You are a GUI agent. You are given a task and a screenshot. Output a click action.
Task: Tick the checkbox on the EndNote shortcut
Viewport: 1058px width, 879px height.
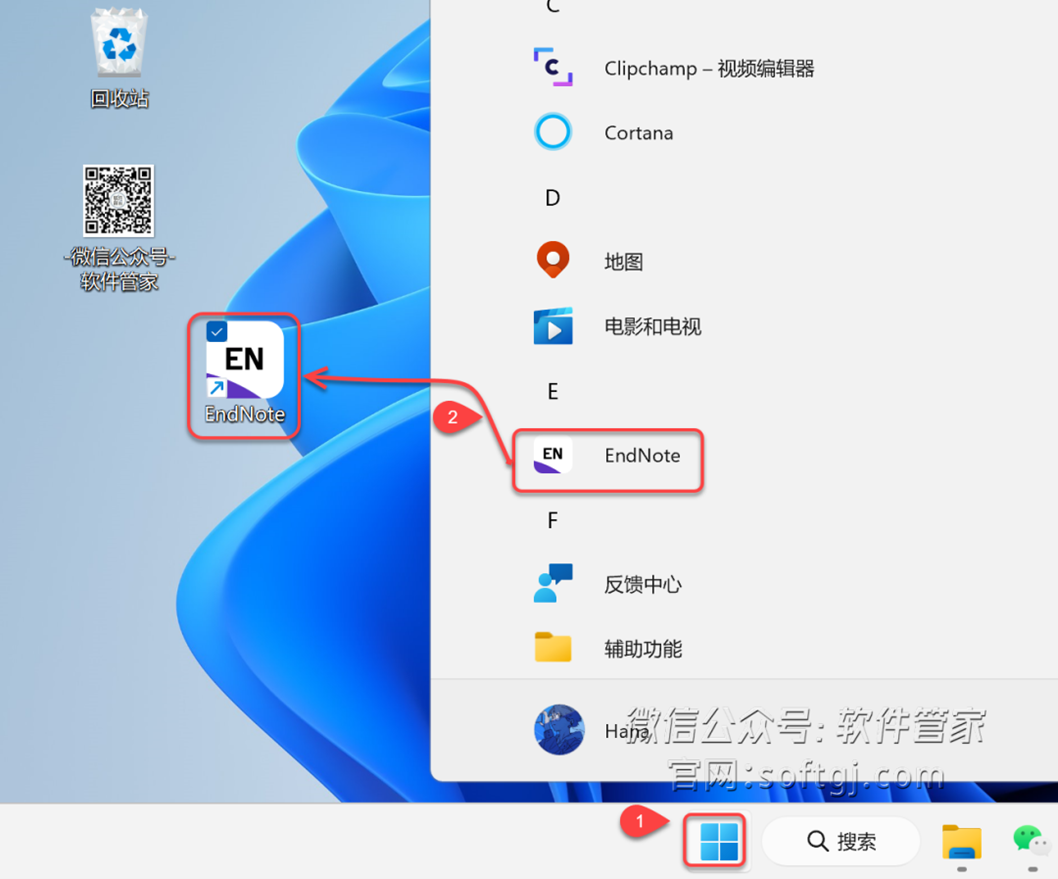click(217, 332)
